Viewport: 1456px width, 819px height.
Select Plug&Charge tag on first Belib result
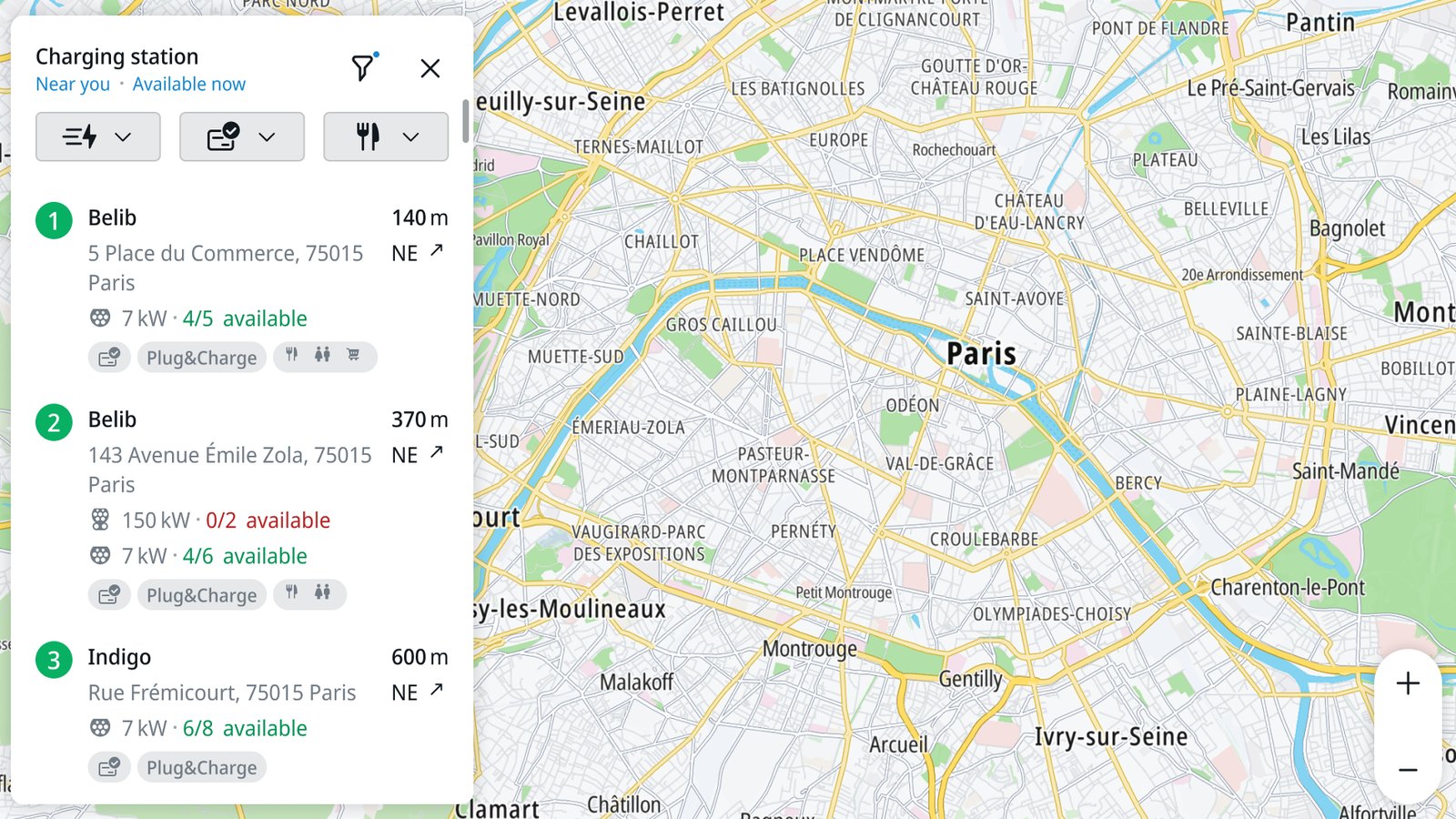click(202, 358)
